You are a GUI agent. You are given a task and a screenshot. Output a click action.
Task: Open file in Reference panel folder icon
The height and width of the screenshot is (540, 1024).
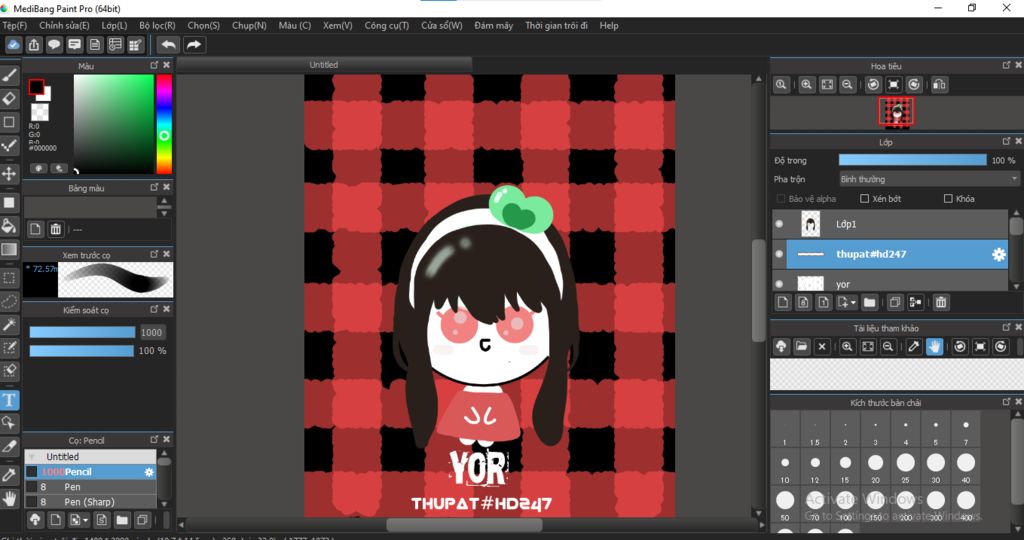tap(801, 347)
